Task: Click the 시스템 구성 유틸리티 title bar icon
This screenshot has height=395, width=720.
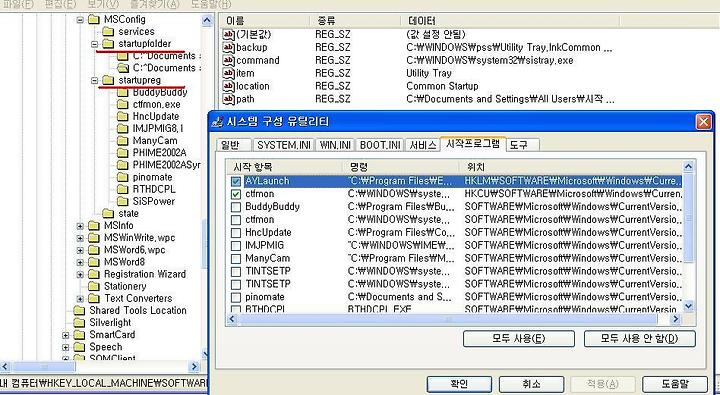Action: pos(218,122)
